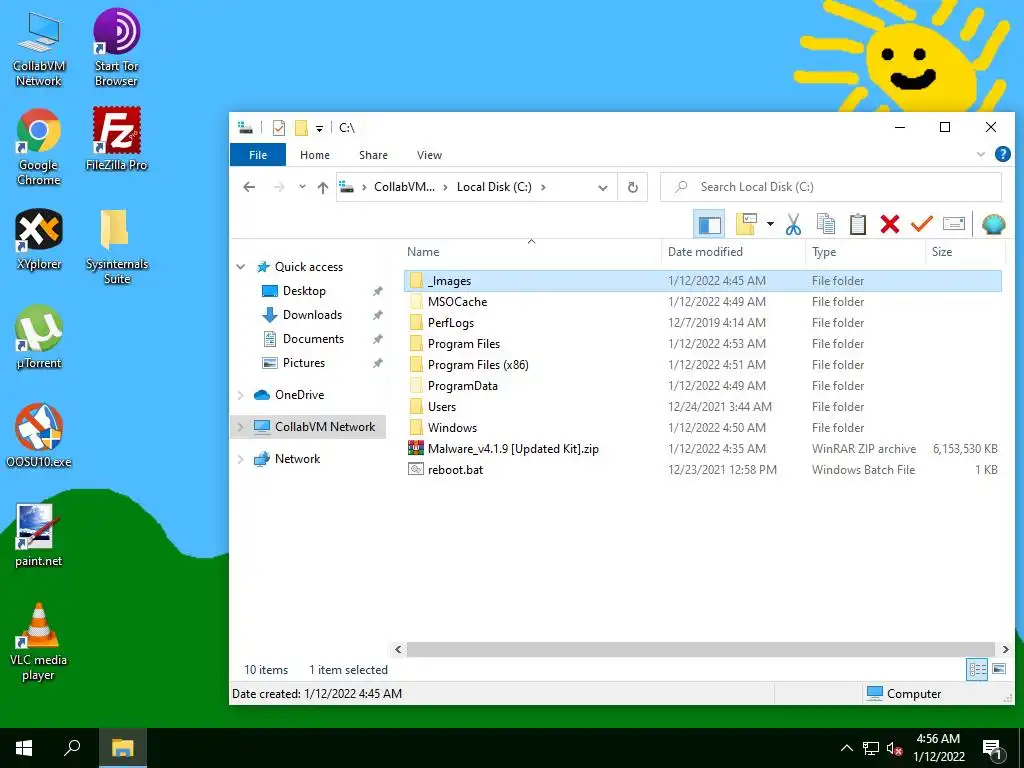This screenshot has width=1024, height=768.
Task: Switch to the Home ribbon tab
Action: point(315,155)
